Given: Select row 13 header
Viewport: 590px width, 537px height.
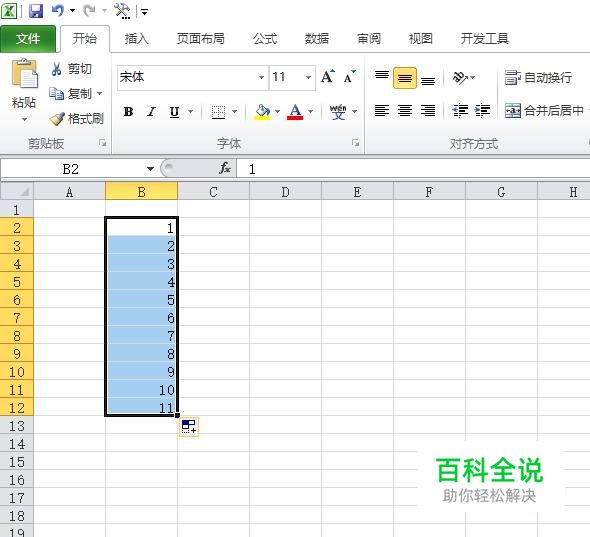Looking at the screenshot, I should coord(17,426).
